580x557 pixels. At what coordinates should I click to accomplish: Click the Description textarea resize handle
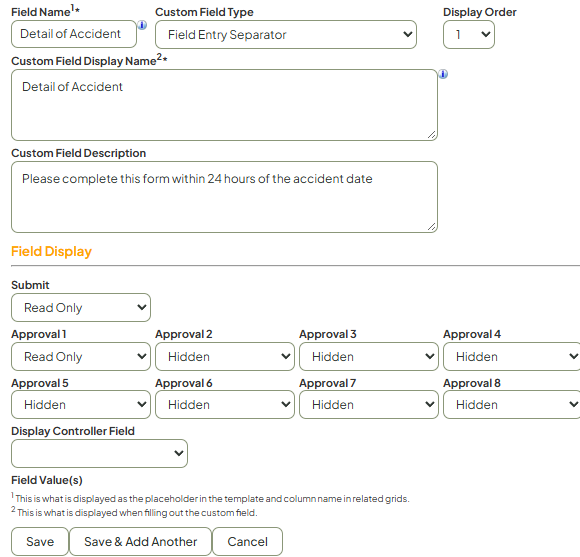[431, 227]
